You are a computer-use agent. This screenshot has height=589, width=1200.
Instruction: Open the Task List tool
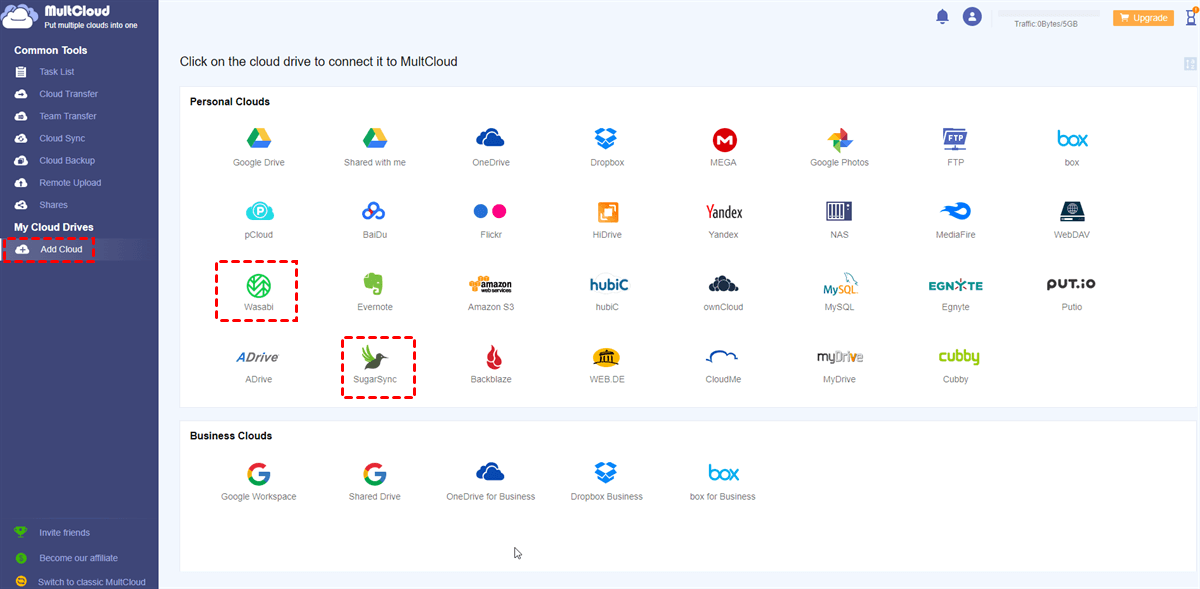pyautogui.click(x=56, y=72)
